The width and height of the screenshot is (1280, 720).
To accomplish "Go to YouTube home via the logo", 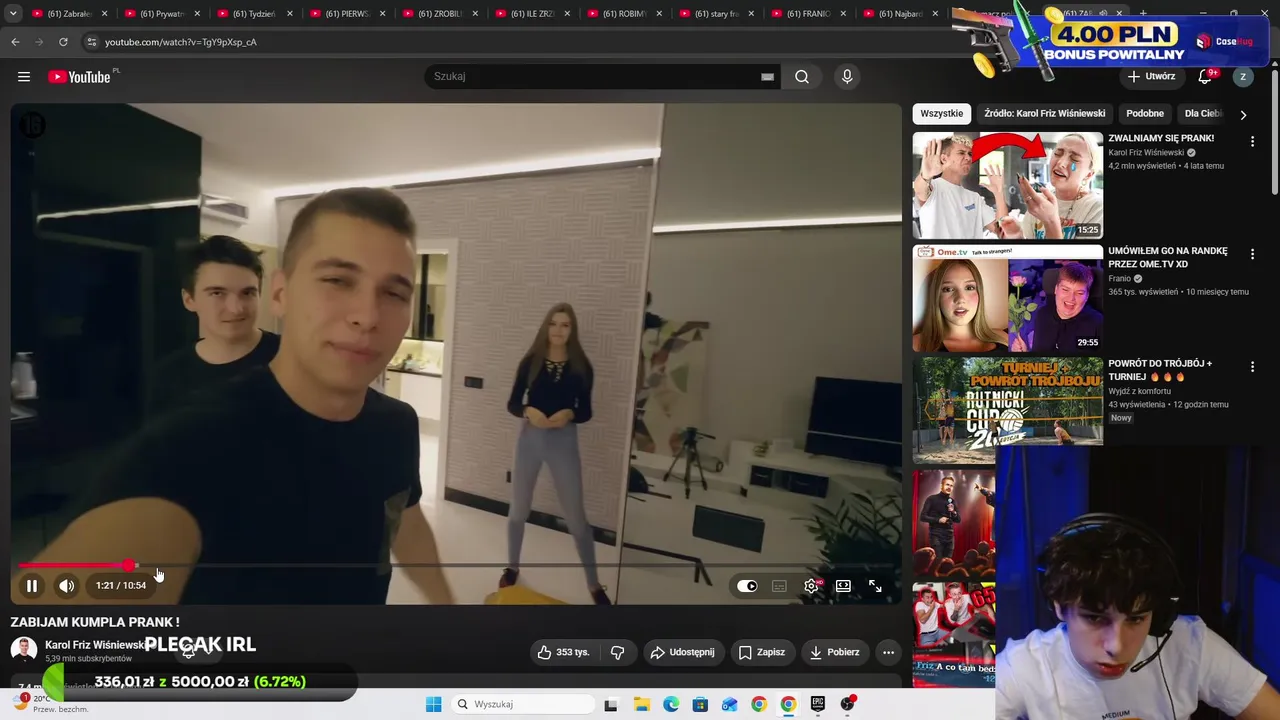I will click(x=79, y=77).
